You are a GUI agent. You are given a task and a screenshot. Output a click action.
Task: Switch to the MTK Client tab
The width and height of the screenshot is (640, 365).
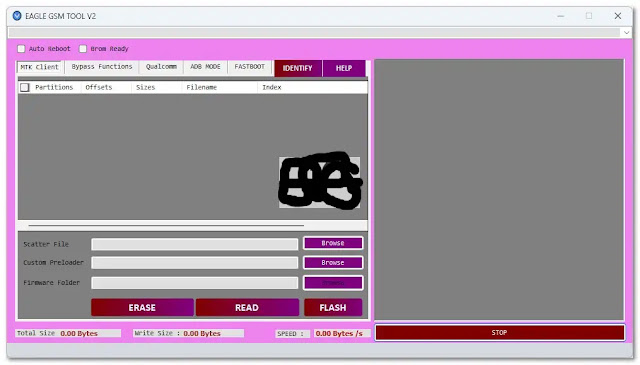[40, 67]
